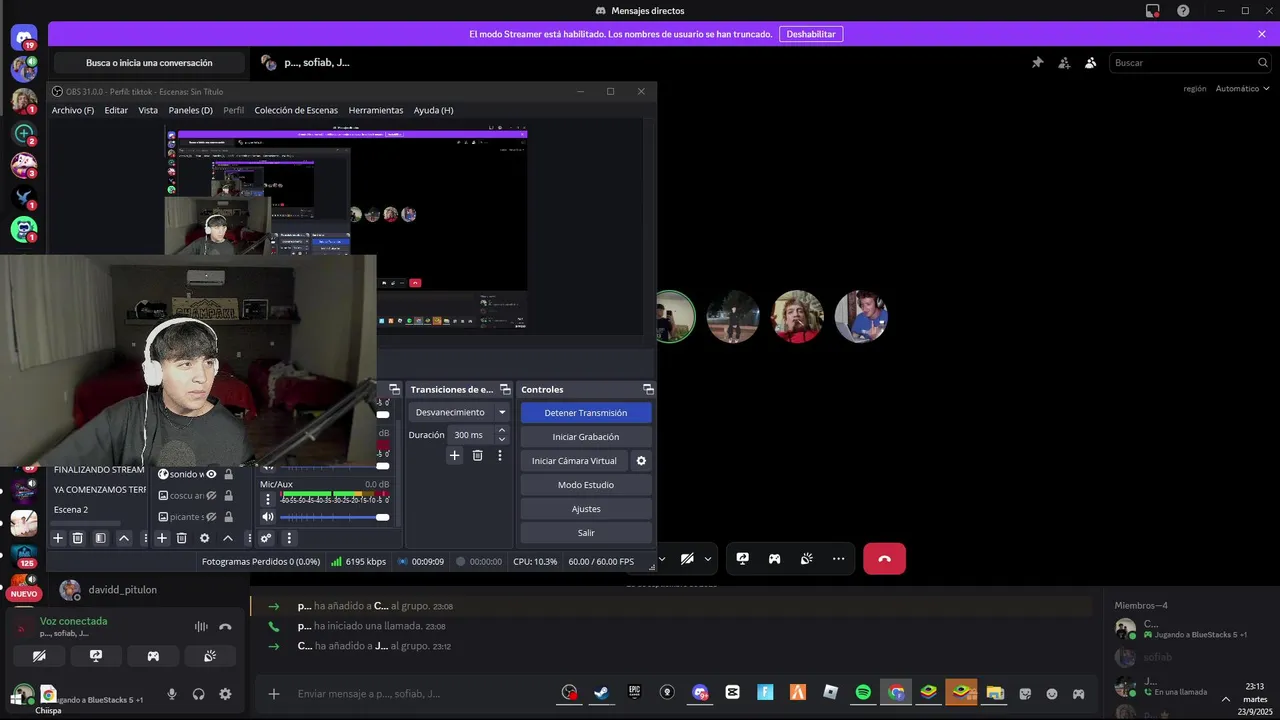The height and width of the screenshot is (720, 1280).
Task: Hang up the Discord call
Action: point(884,559)
